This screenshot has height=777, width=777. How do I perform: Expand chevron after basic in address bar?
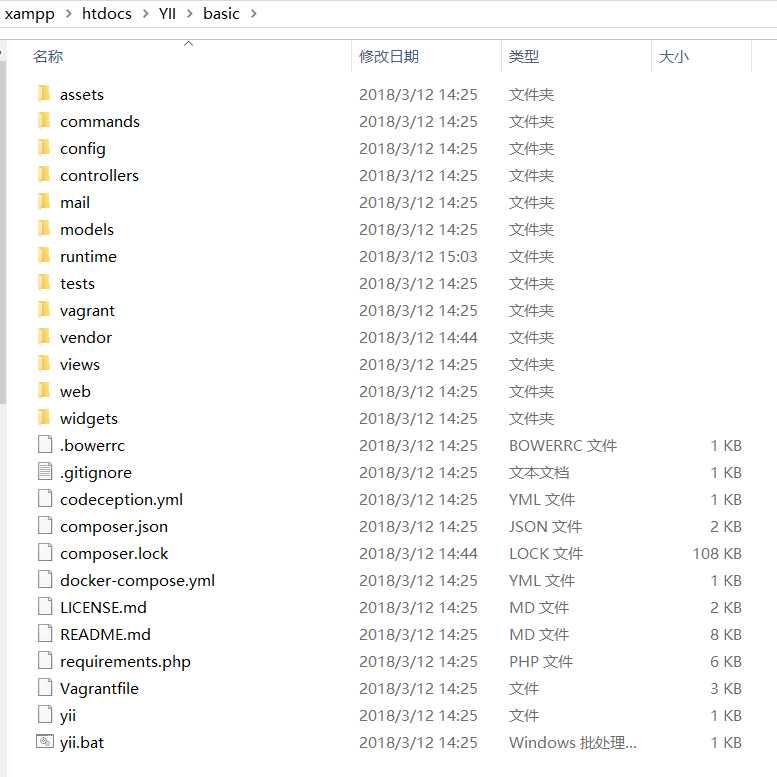click(x=253, y=14)
